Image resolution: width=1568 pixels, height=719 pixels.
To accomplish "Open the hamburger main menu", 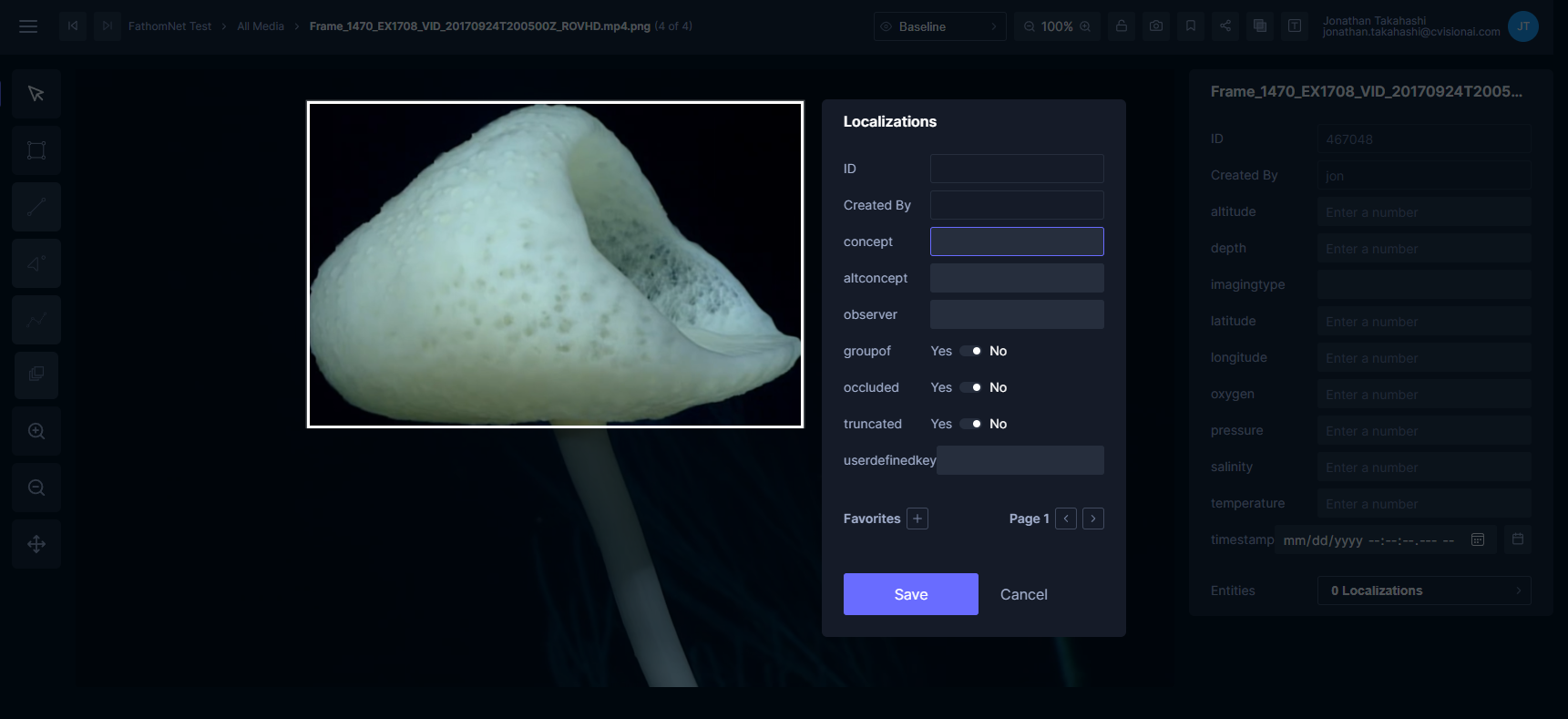I will [28, 26].
